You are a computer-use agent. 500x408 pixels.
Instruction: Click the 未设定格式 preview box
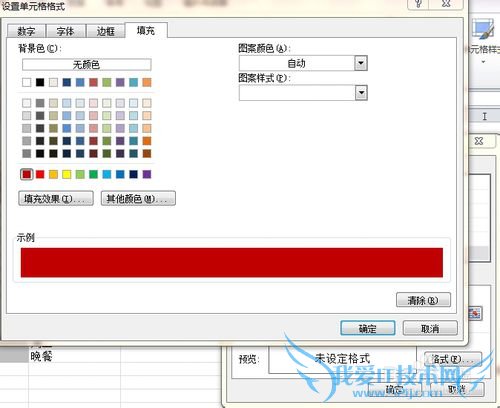342,359
